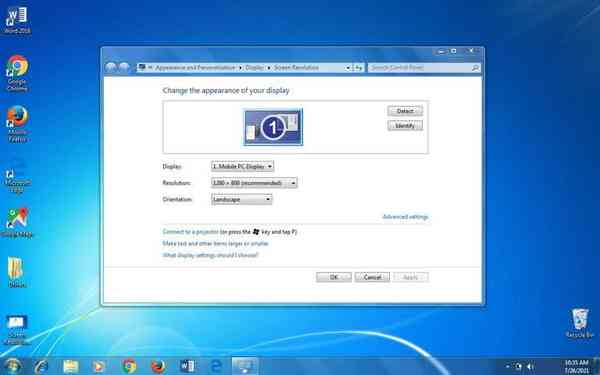Refresh the Control Panel address bar
The width and height of the screenshot is (600, 375).
click(359, 68)
